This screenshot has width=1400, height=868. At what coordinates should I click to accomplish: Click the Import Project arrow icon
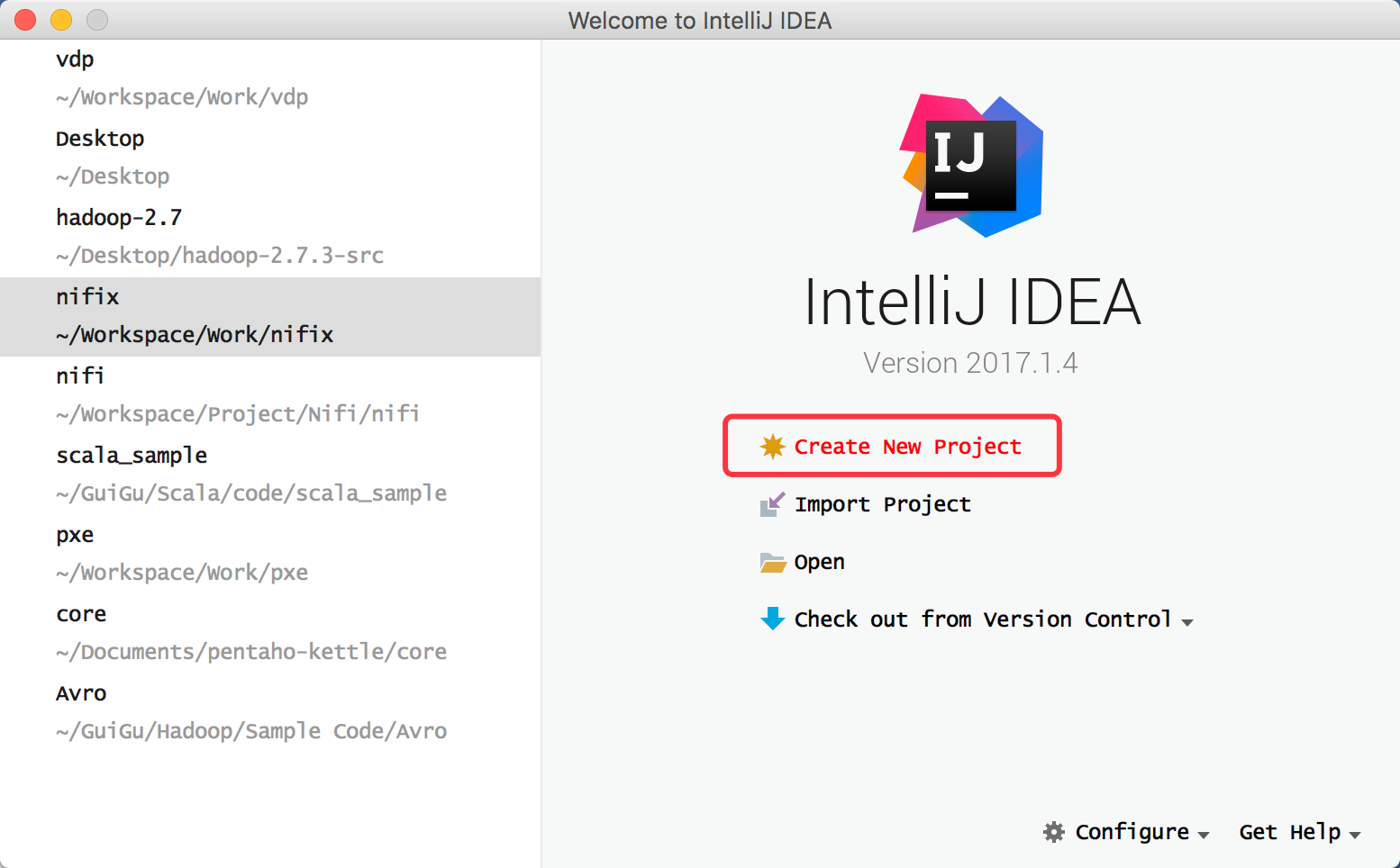[772, 504]
